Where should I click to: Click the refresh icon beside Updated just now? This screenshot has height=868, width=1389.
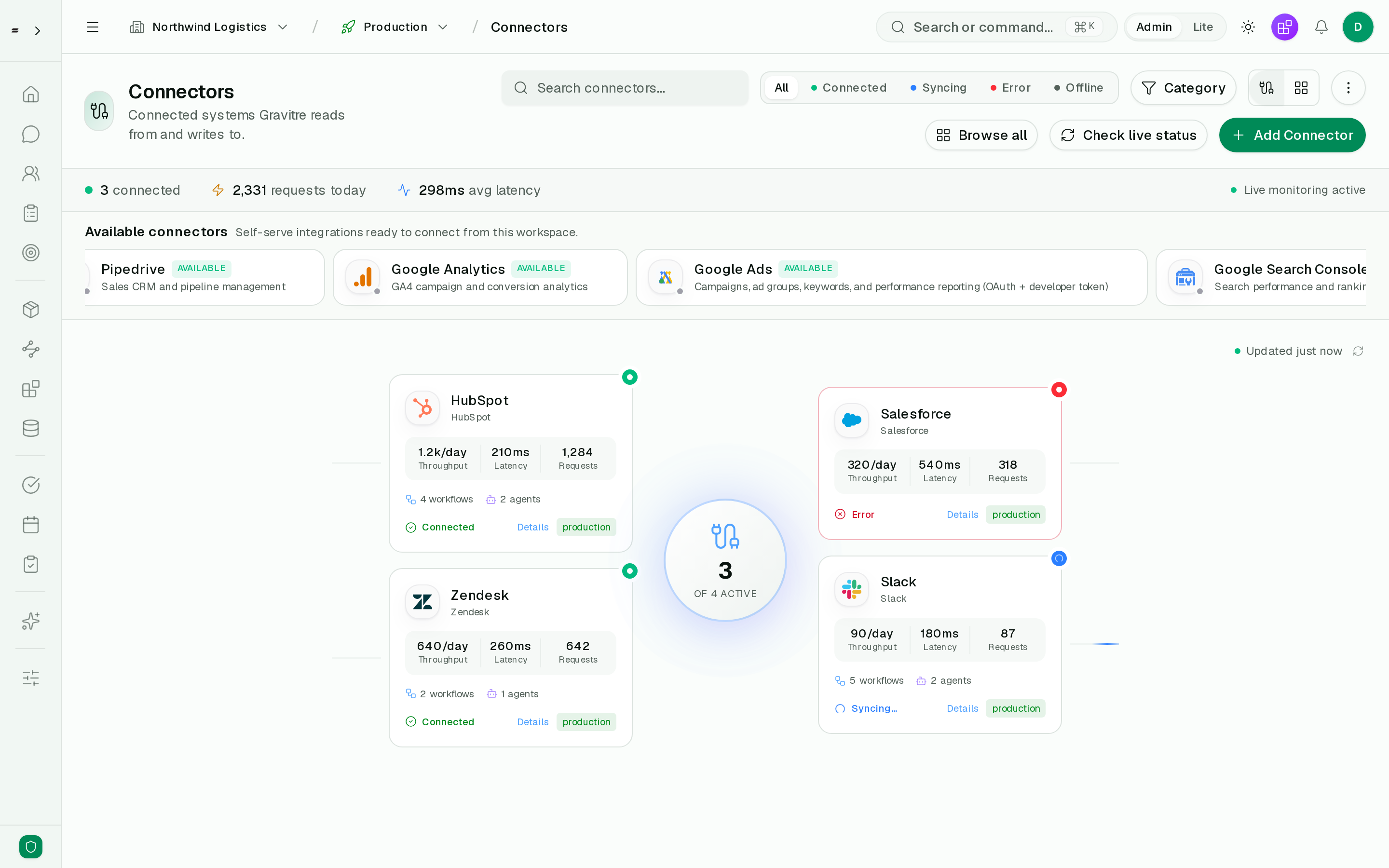tap(1358, 351)
